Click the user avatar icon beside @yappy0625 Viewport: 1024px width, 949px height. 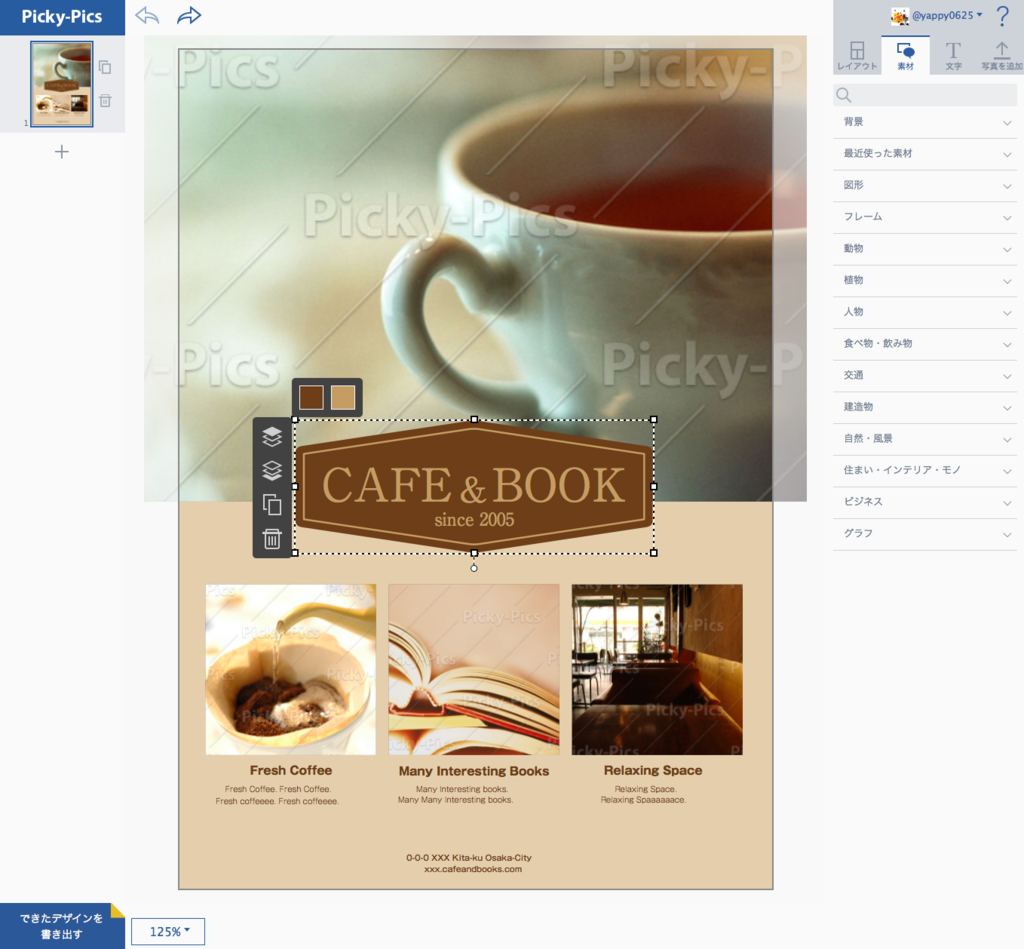click(899, 16)
